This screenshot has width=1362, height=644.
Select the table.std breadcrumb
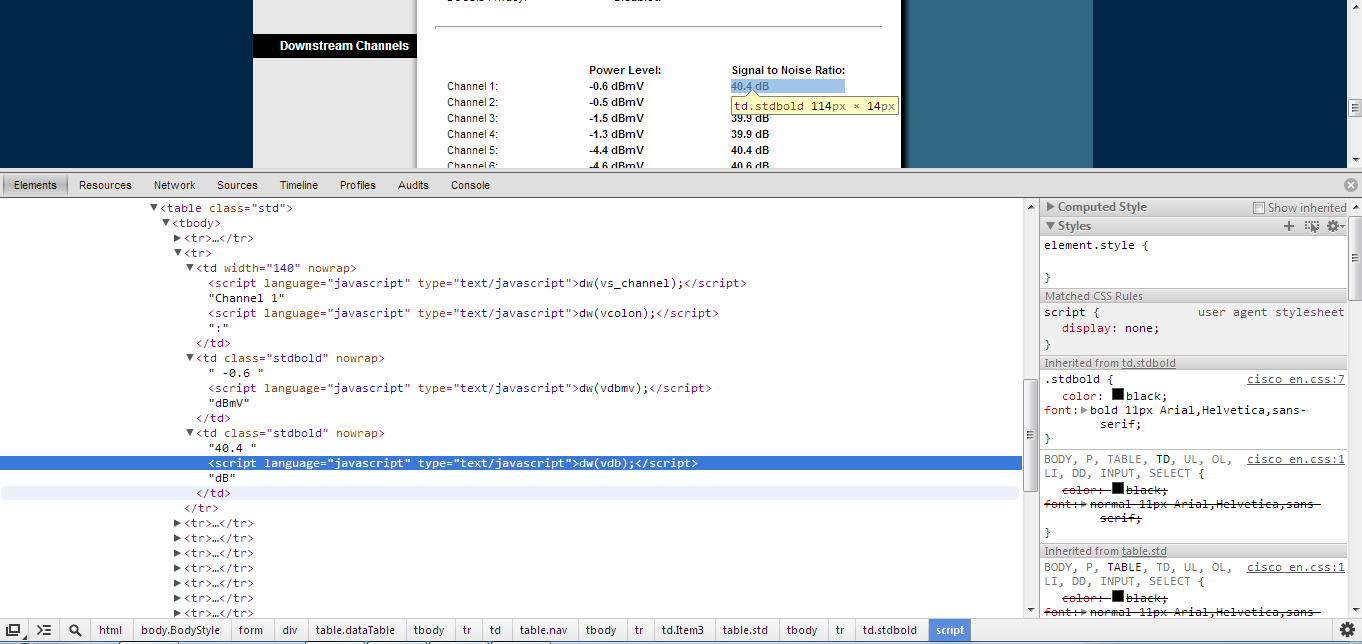click(x=745, y=630)
